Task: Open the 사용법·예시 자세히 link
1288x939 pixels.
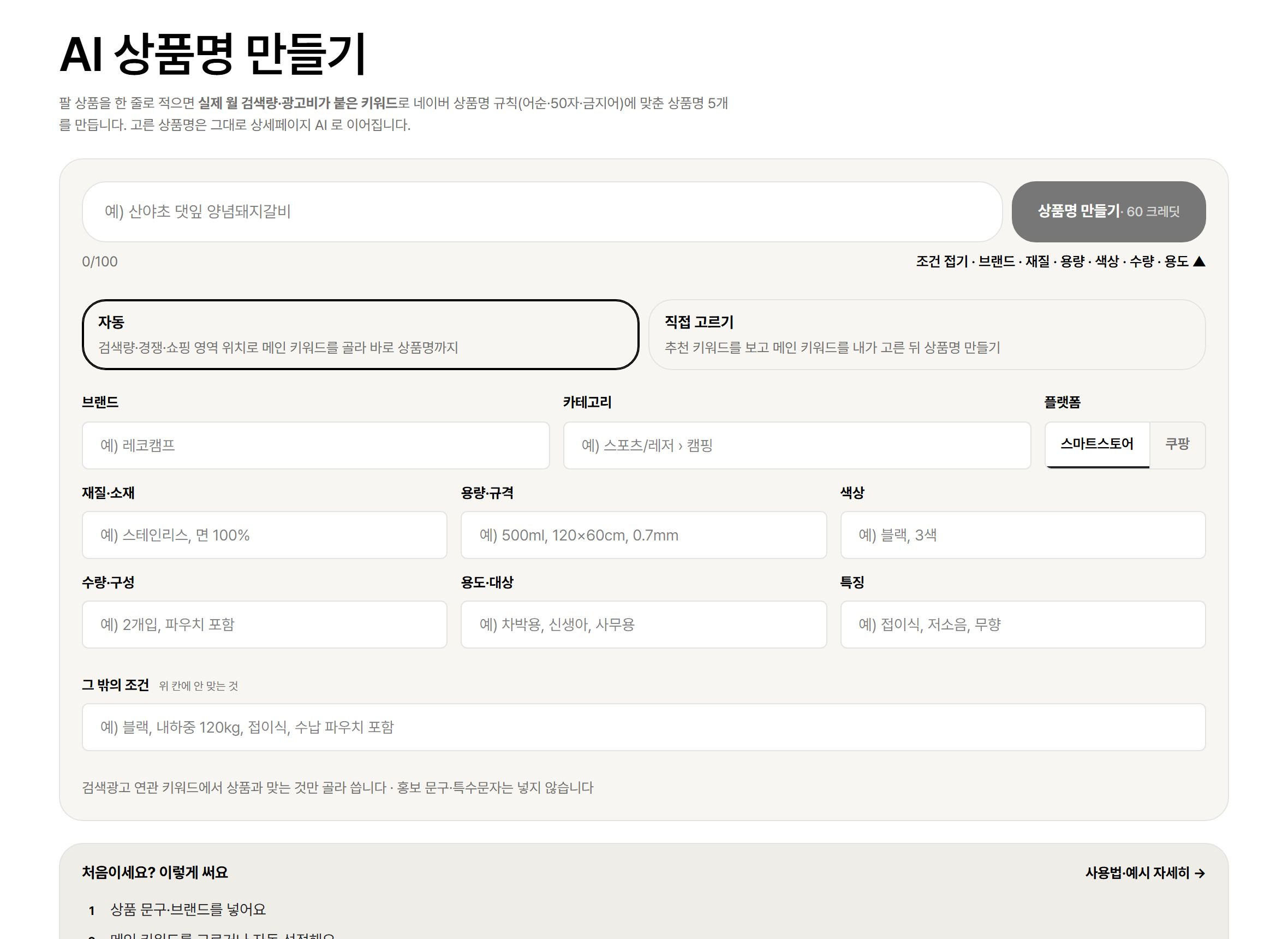Action: click(x=1145, y=872)
